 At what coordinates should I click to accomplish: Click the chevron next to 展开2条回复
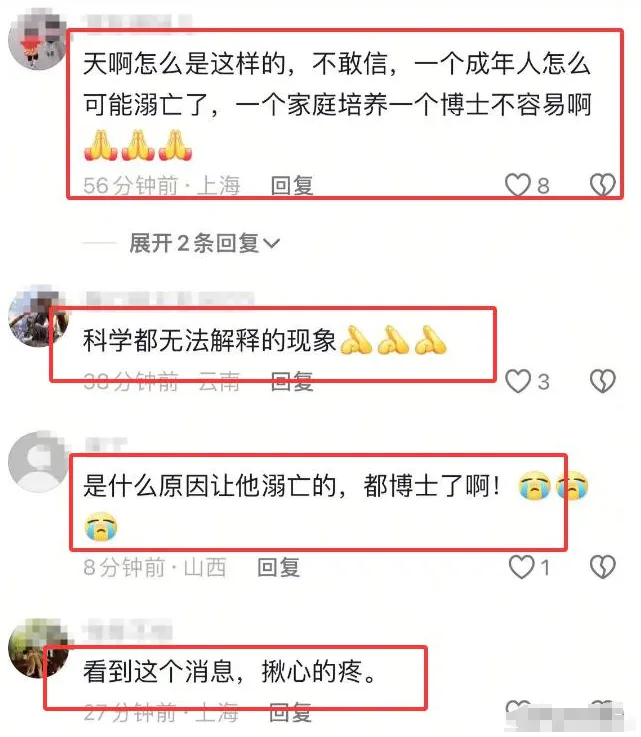[x=271, y=243]
